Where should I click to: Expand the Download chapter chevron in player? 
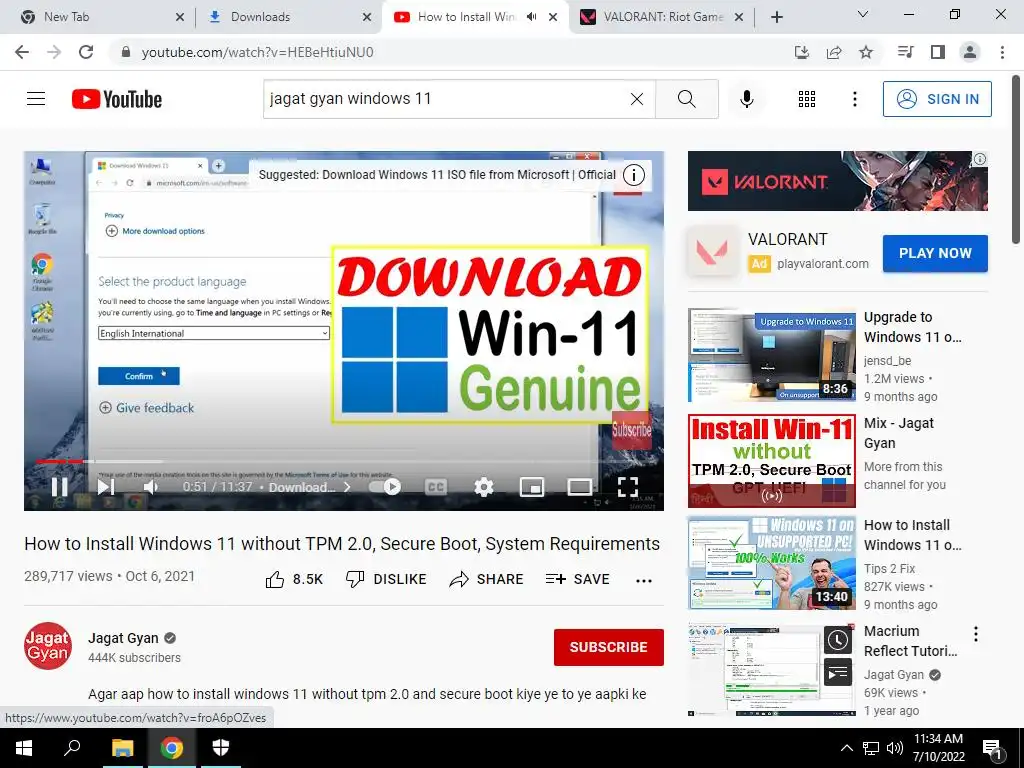(x=347, y=487)
